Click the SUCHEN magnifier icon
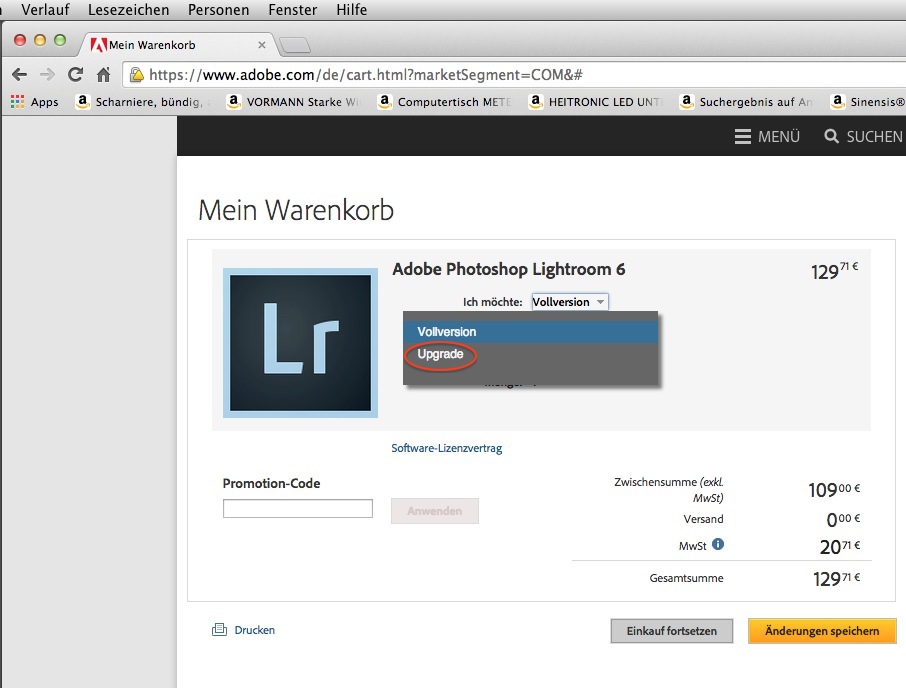 [831, 136]
